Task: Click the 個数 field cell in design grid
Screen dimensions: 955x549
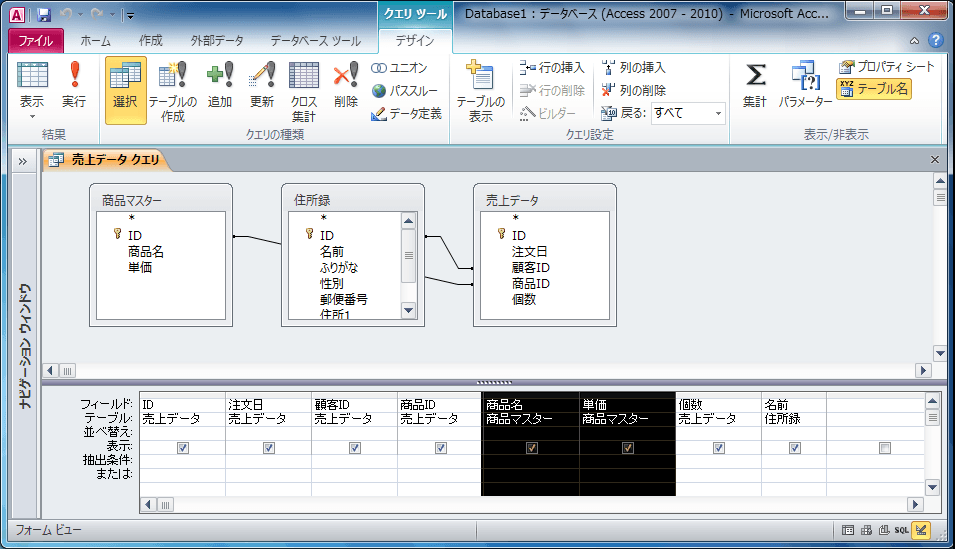Action: (719, 405)
